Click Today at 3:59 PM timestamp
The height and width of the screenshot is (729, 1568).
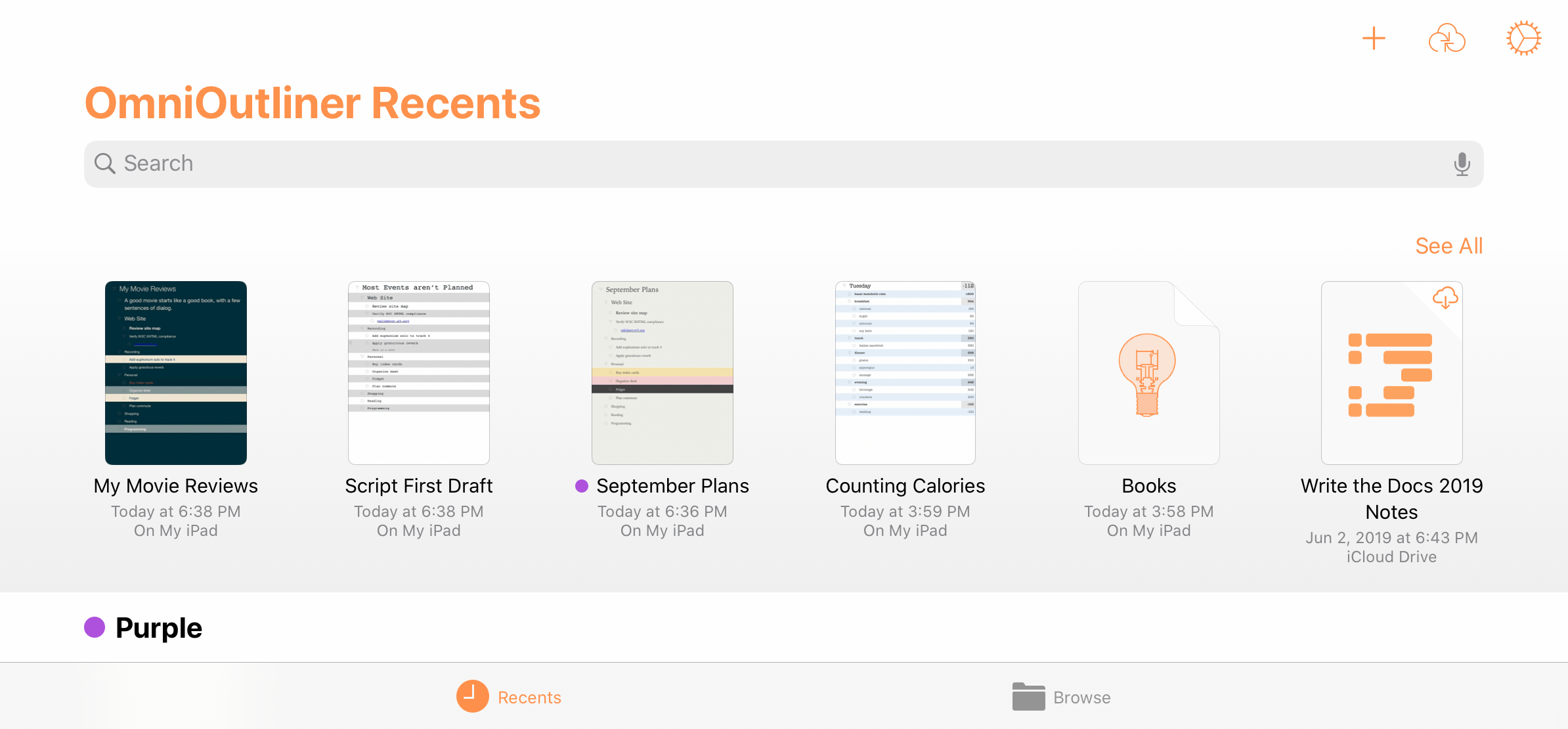(905, 512)
